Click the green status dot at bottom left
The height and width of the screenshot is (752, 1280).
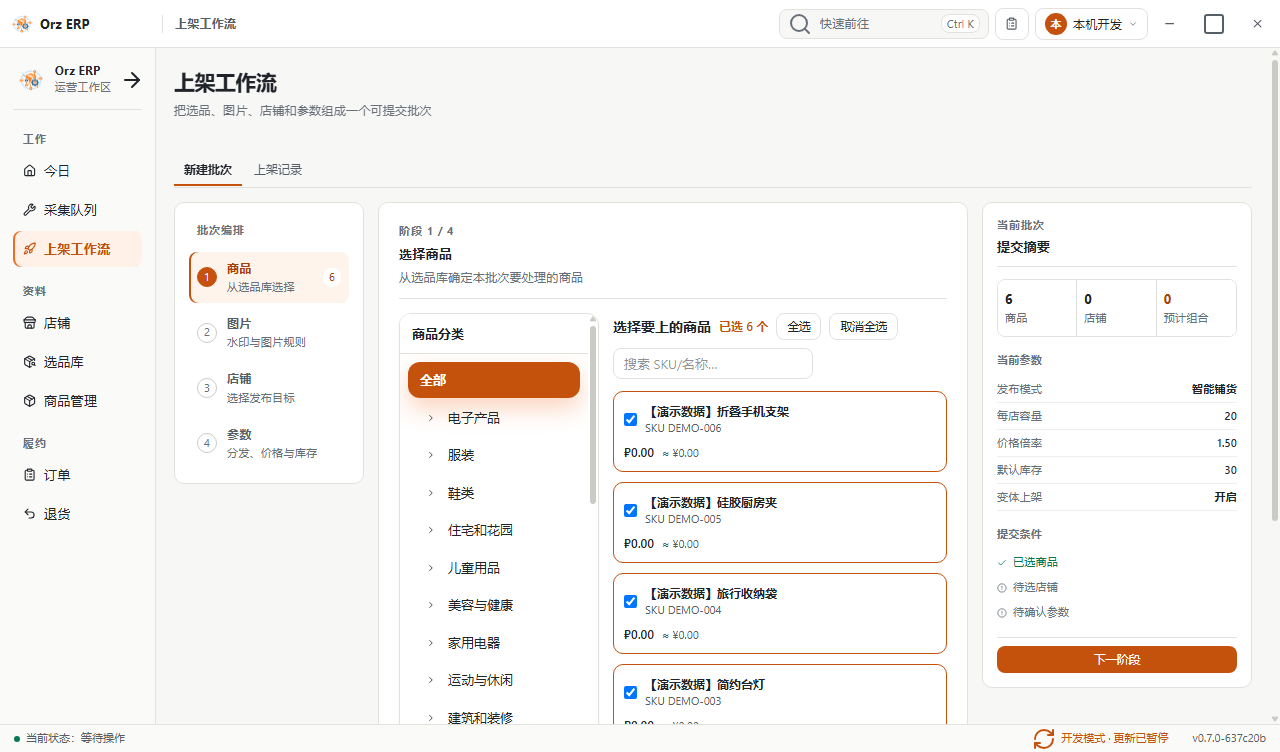tap(17, 738)
